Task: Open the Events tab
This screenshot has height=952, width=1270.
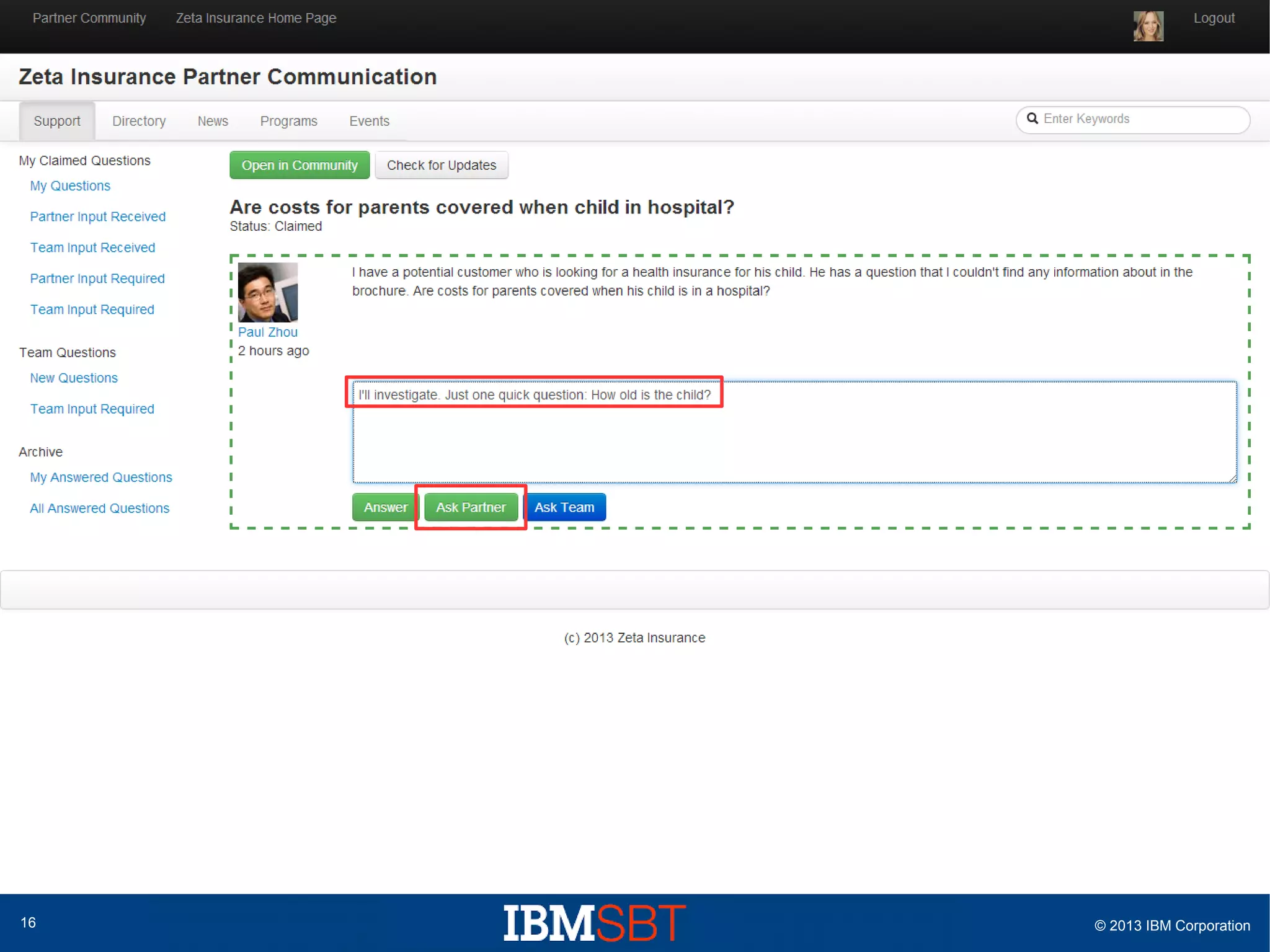Action: [x=369, y=121]
